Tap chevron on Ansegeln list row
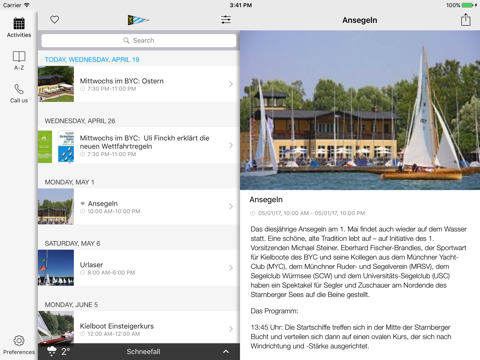The image size is (480, 360). (x=231, y=207)
